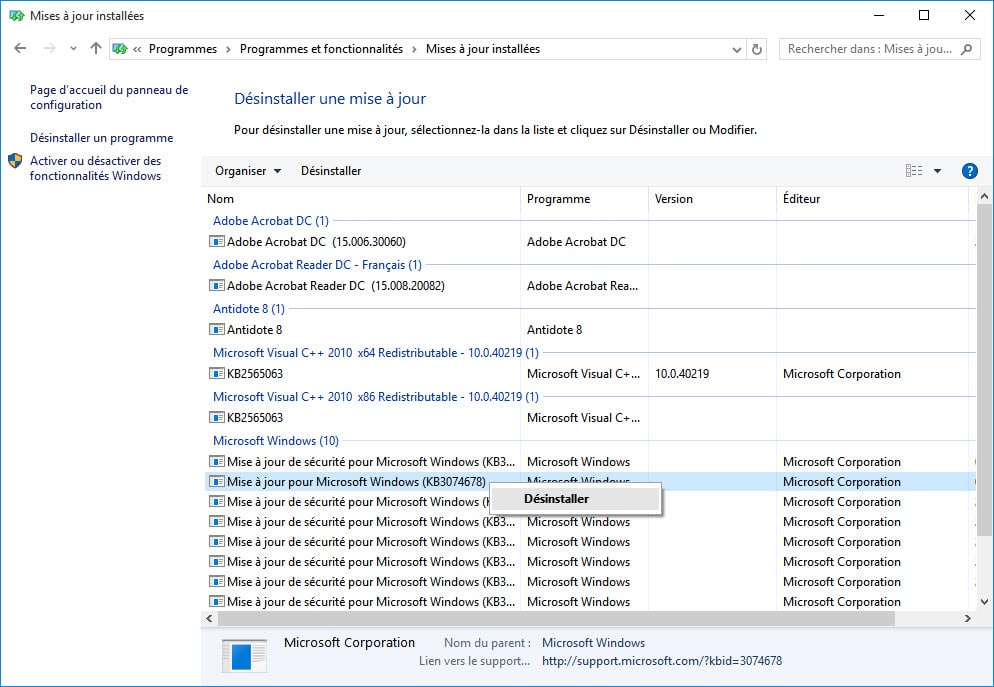Click the icon of Adobe Acrobat Reader DC (15.008.20082)
The height and width of the screenshot is (687, 994).
(x=217, y=285)
